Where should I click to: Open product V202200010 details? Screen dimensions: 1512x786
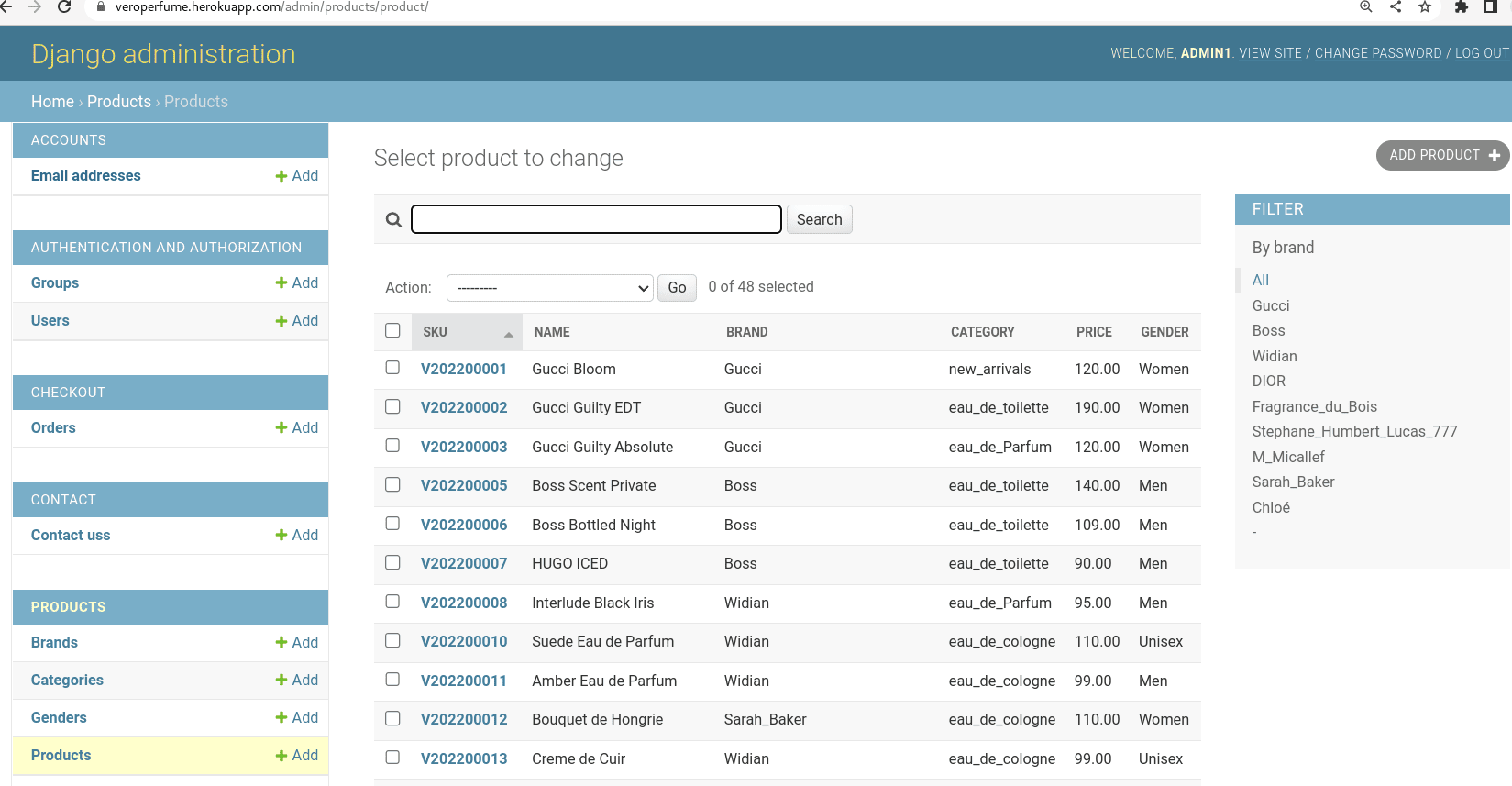click(x=464, y=642)
